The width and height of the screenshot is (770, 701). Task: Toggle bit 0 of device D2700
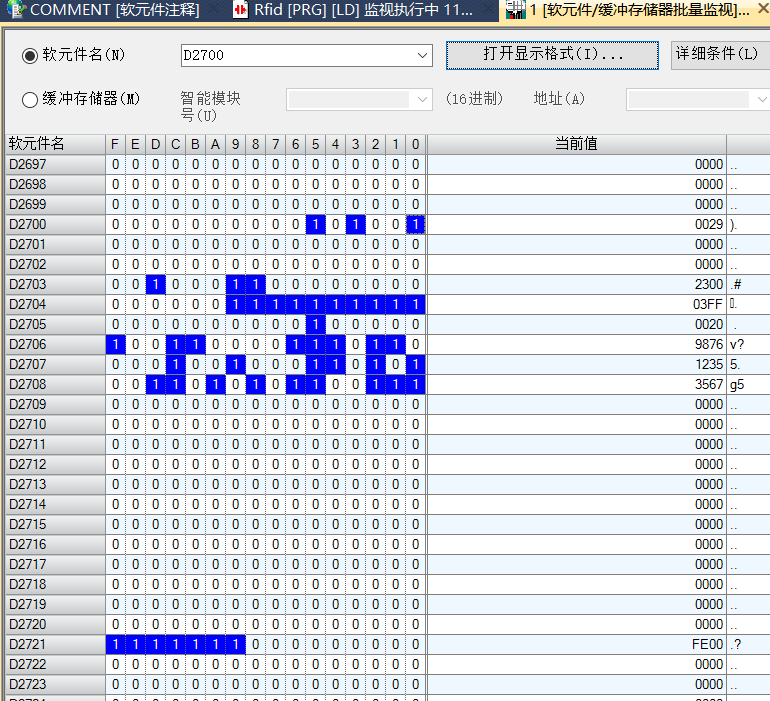tap(415, 224)
